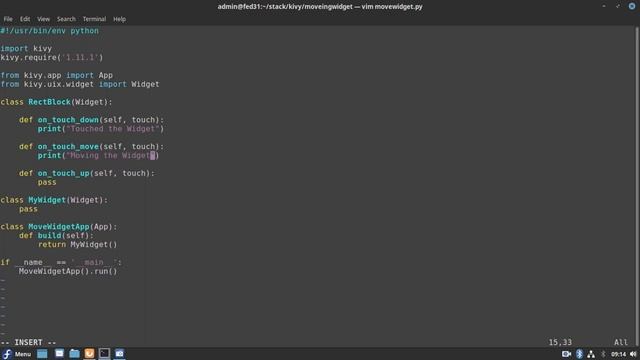This screenshot has width=640, height=360.
Task: Click 'kivy.app' module name
Action: [42, 76]
